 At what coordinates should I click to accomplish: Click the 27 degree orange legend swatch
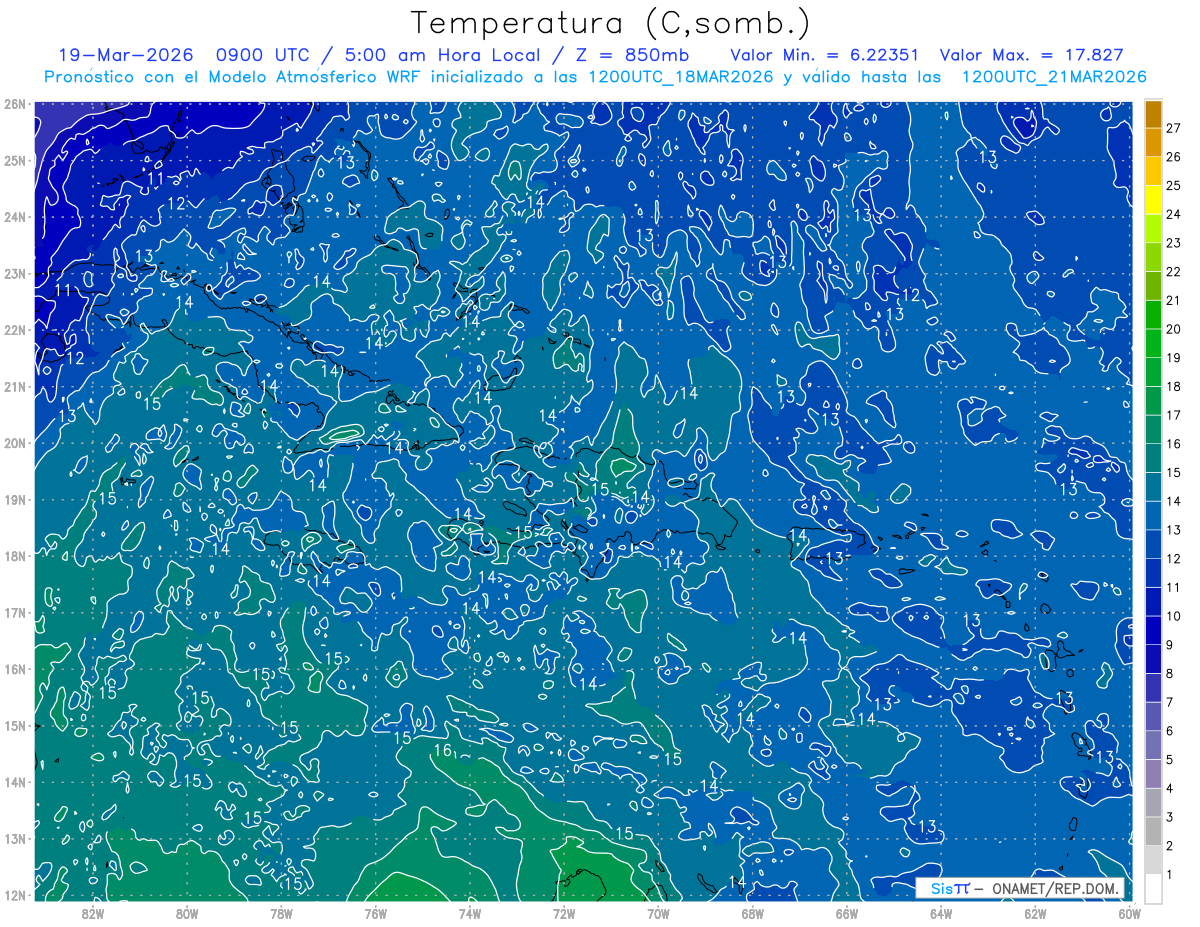(x=1153, y=114)
